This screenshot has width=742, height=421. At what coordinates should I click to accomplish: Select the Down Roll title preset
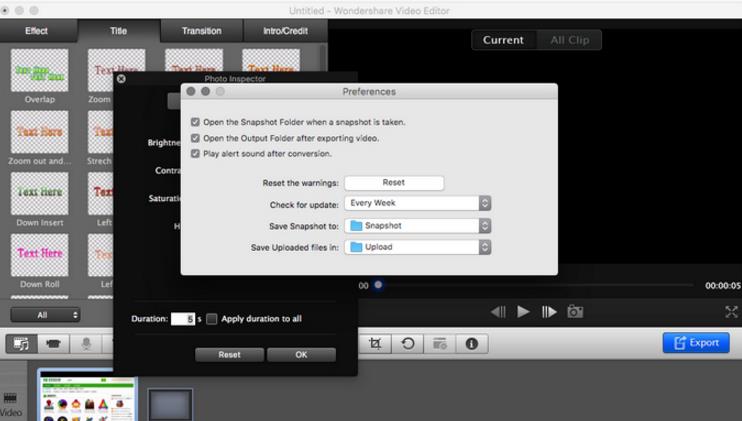pos(40,255)
